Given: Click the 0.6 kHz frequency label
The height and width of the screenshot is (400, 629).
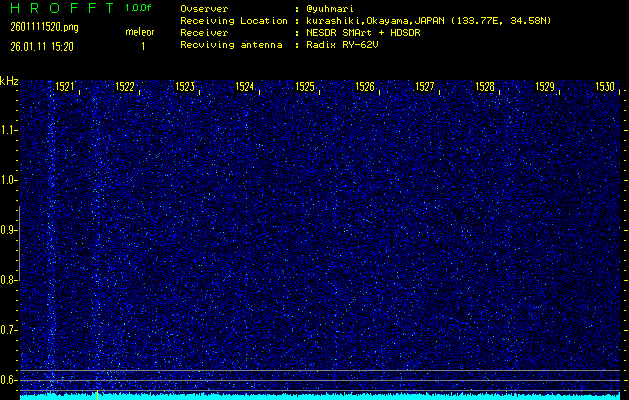Looking at the screenshot, I should click(9, 379).
